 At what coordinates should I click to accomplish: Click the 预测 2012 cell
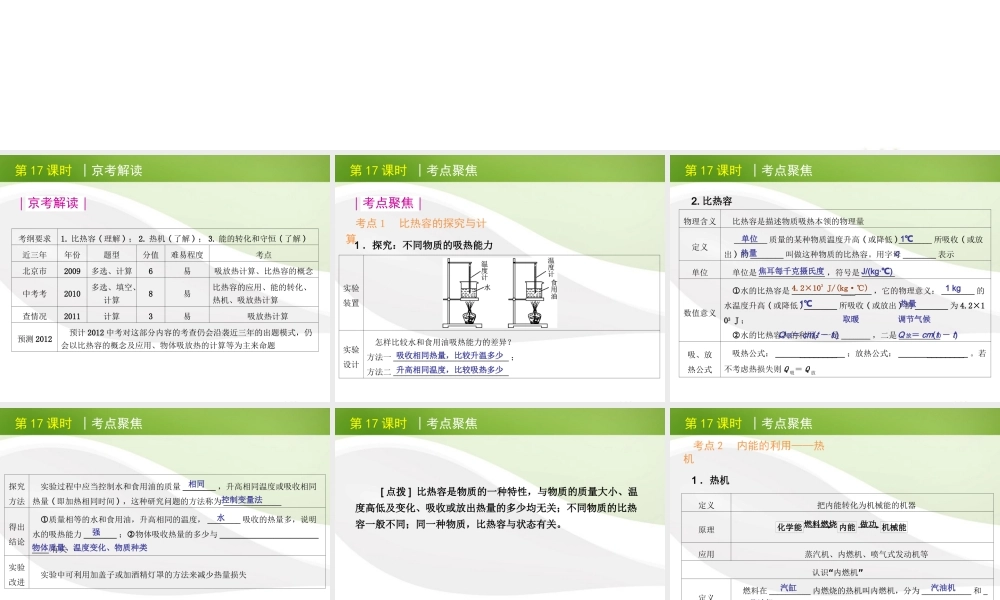point(34,339)
